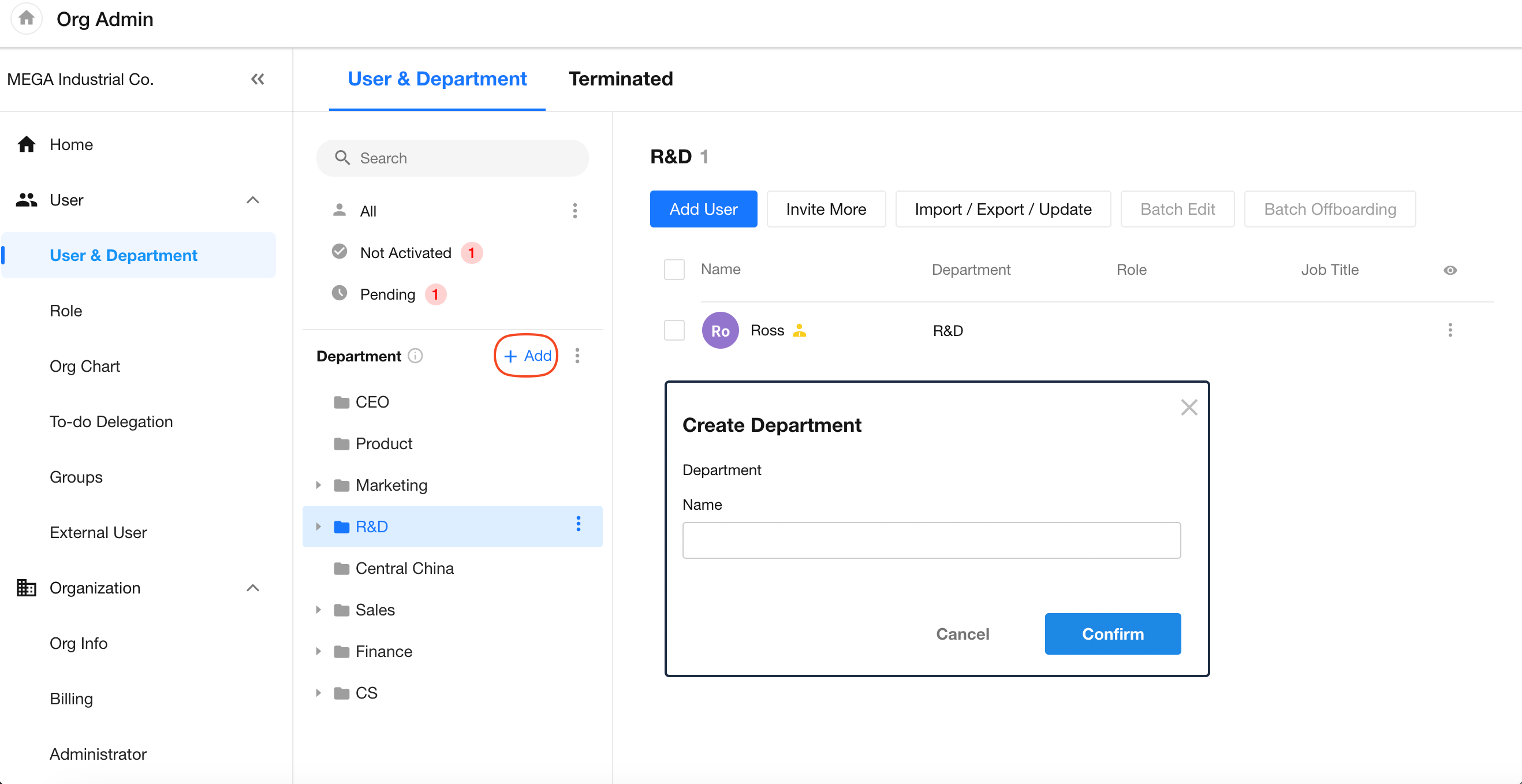1522x784 pixels.
Task: Click the department Name input field
Action: tap(931, 540)
